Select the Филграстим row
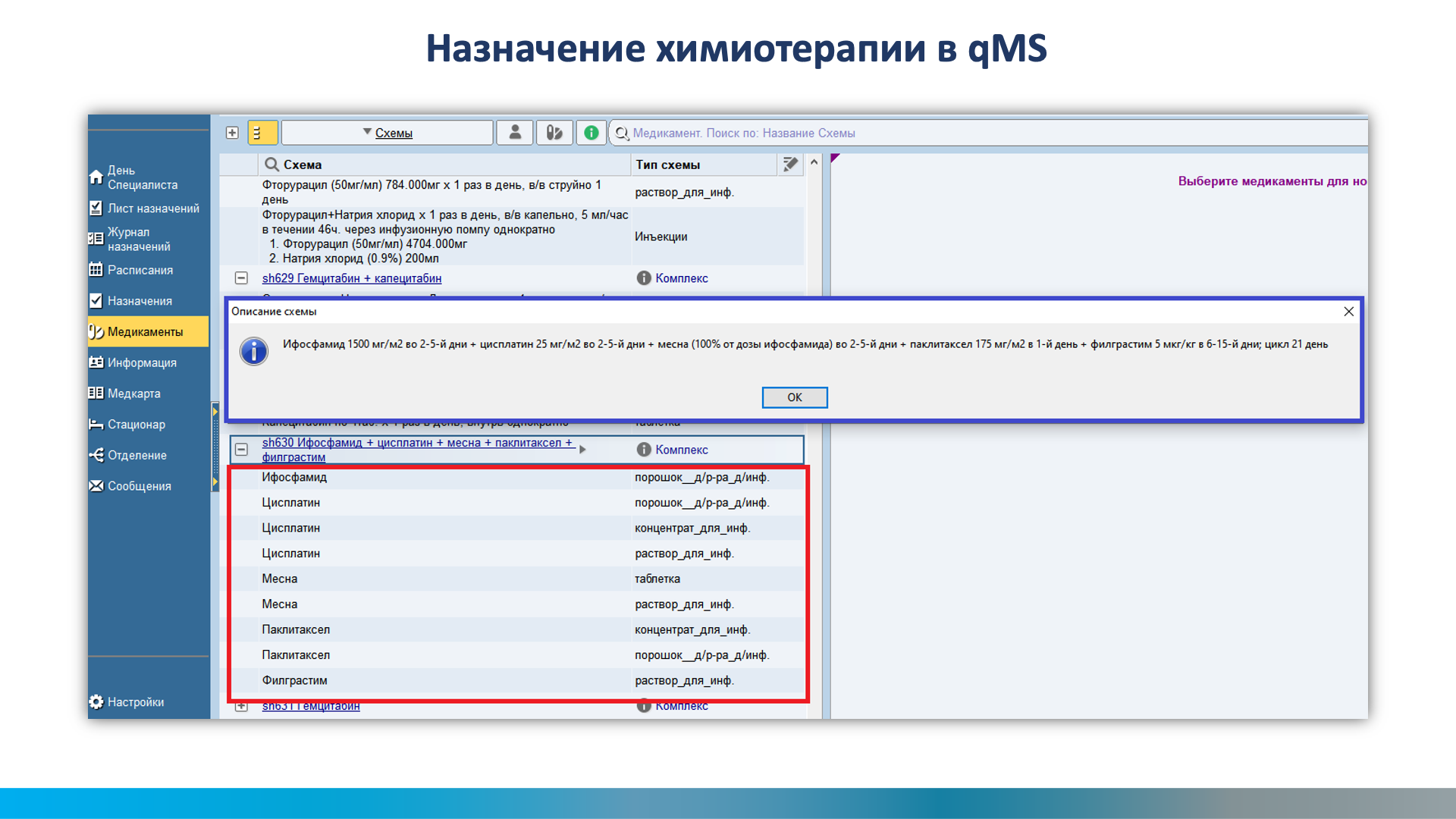1456x819 pixels. (517, 680)
